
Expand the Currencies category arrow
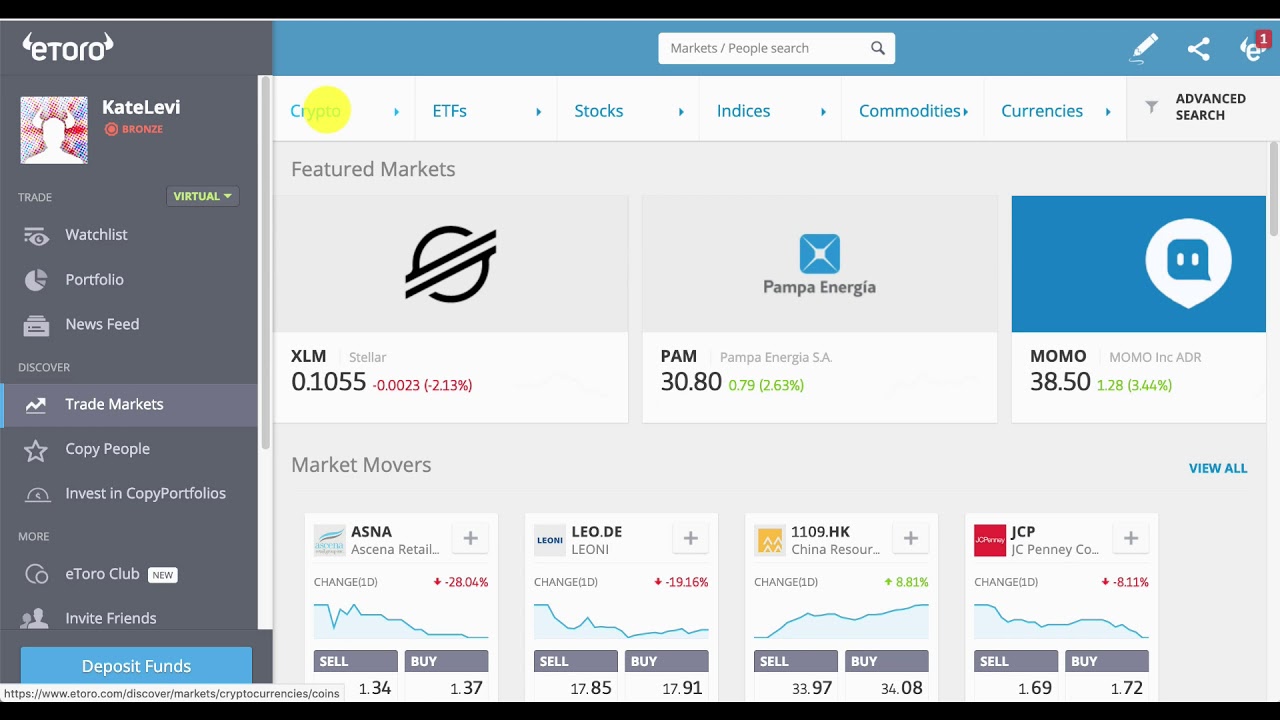click(x=1107, y=111)
